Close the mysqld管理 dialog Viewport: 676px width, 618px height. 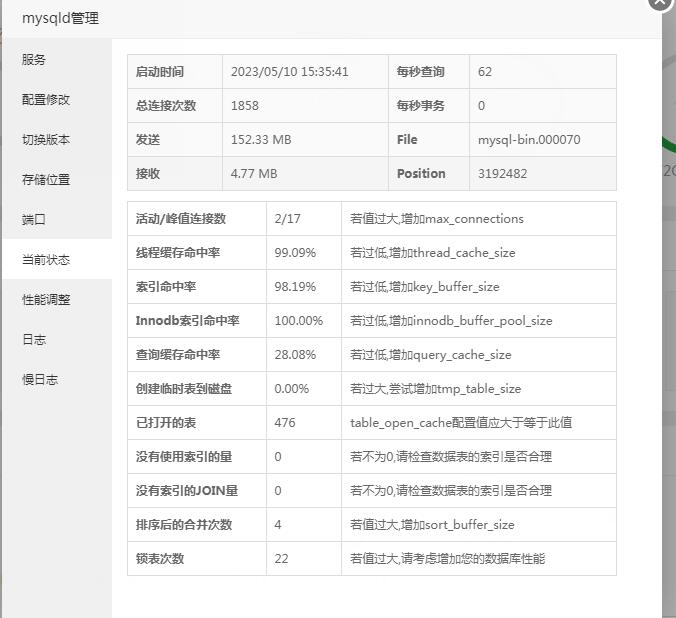[x=660, y=2]
